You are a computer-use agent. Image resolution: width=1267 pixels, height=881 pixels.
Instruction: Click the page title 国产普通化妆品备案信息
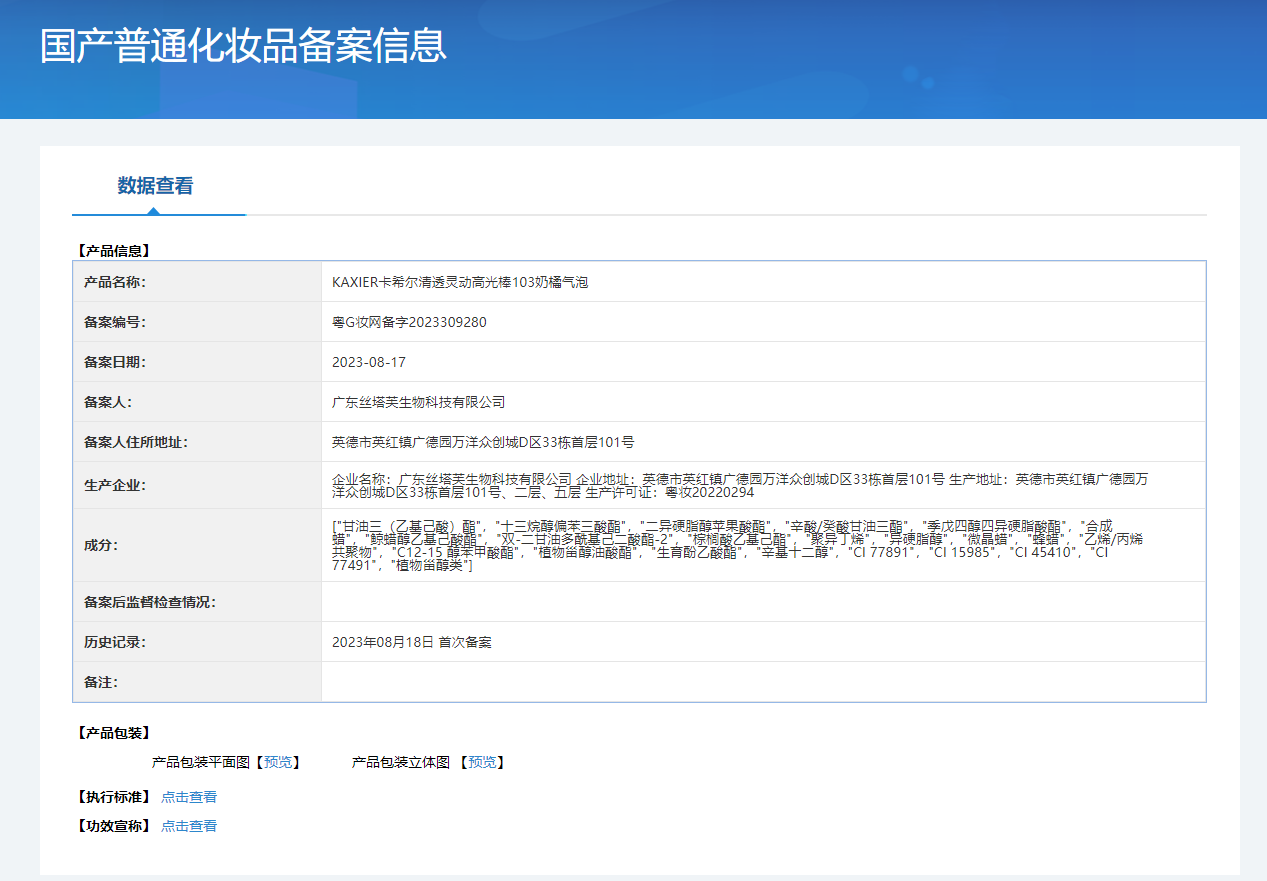click(x=243, y=47)
